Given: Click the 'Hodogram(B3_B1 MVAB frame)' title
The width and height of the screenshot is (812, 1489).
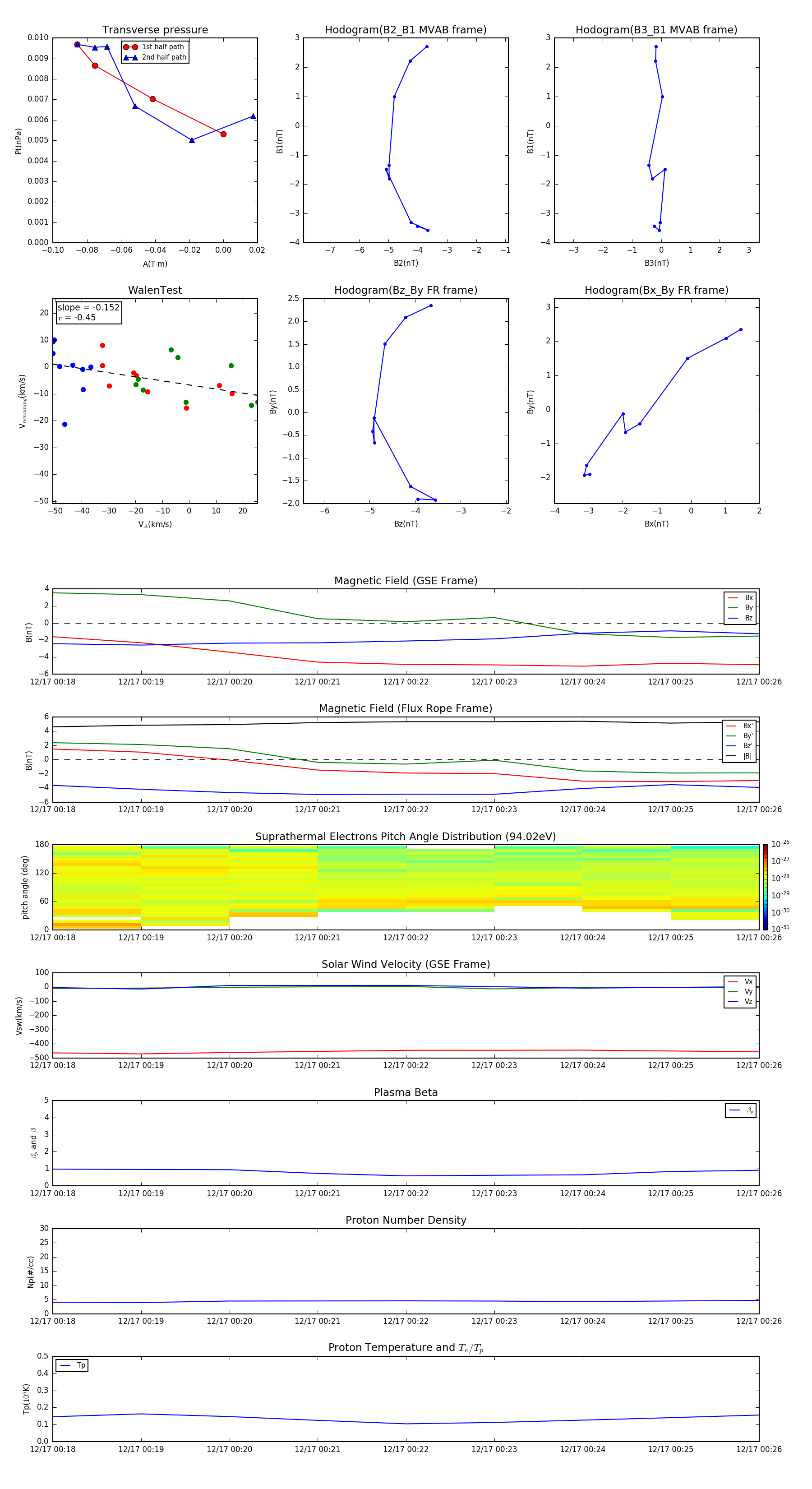Looking at the screenshot, I should tap(656, 30).
